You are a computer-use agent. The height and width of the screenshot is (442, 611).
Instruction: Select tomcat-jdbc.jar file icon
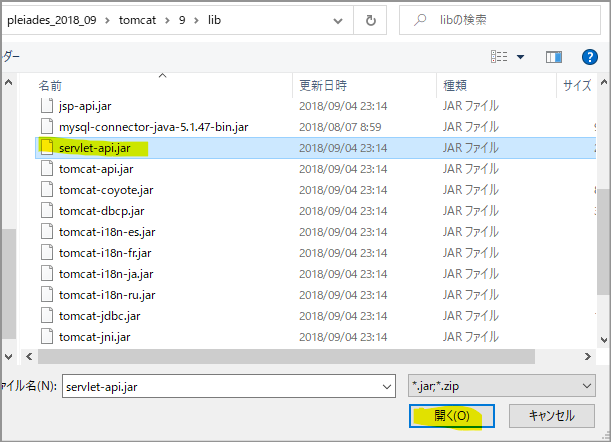(x=47, y=316)
